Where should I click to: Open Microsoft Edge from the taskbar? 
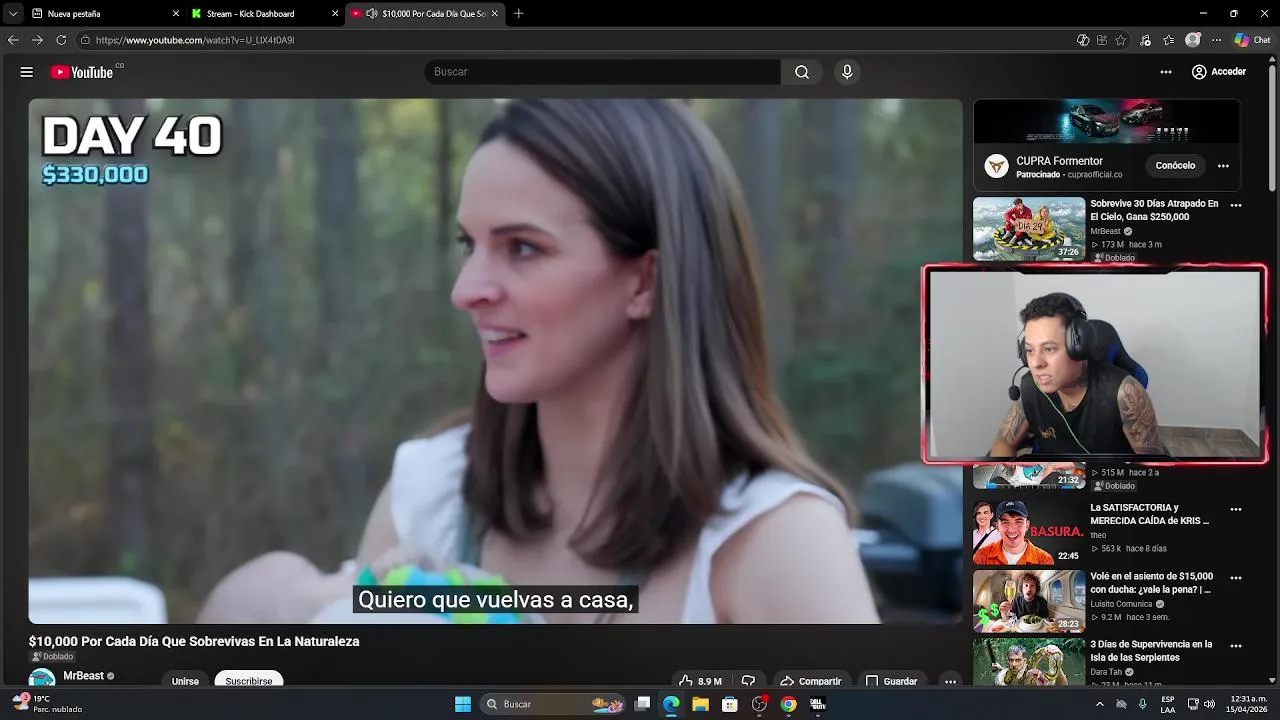pos(671,704)
